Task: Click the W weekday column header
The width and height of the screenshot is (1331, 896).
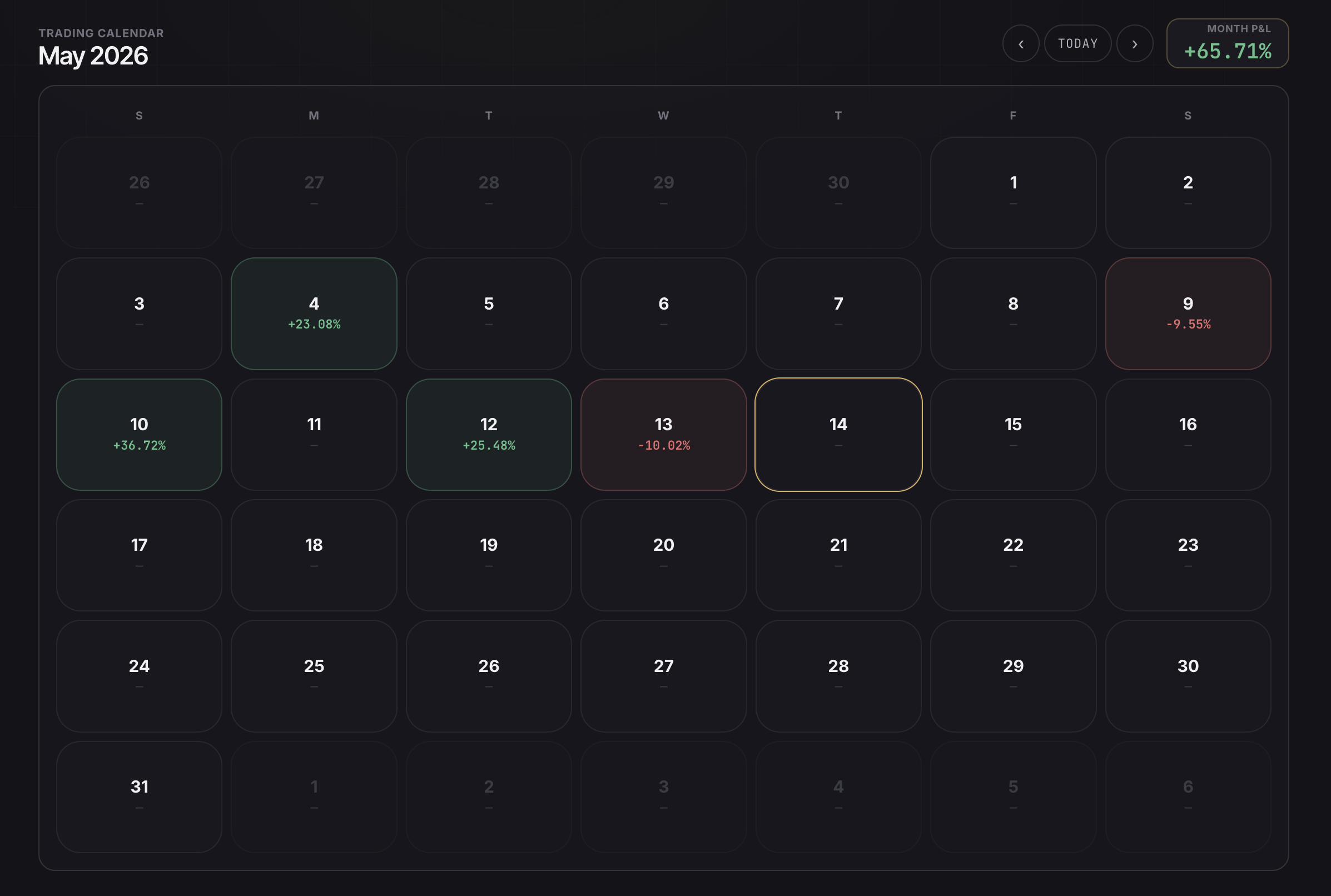Action: [x=663, y=116]
